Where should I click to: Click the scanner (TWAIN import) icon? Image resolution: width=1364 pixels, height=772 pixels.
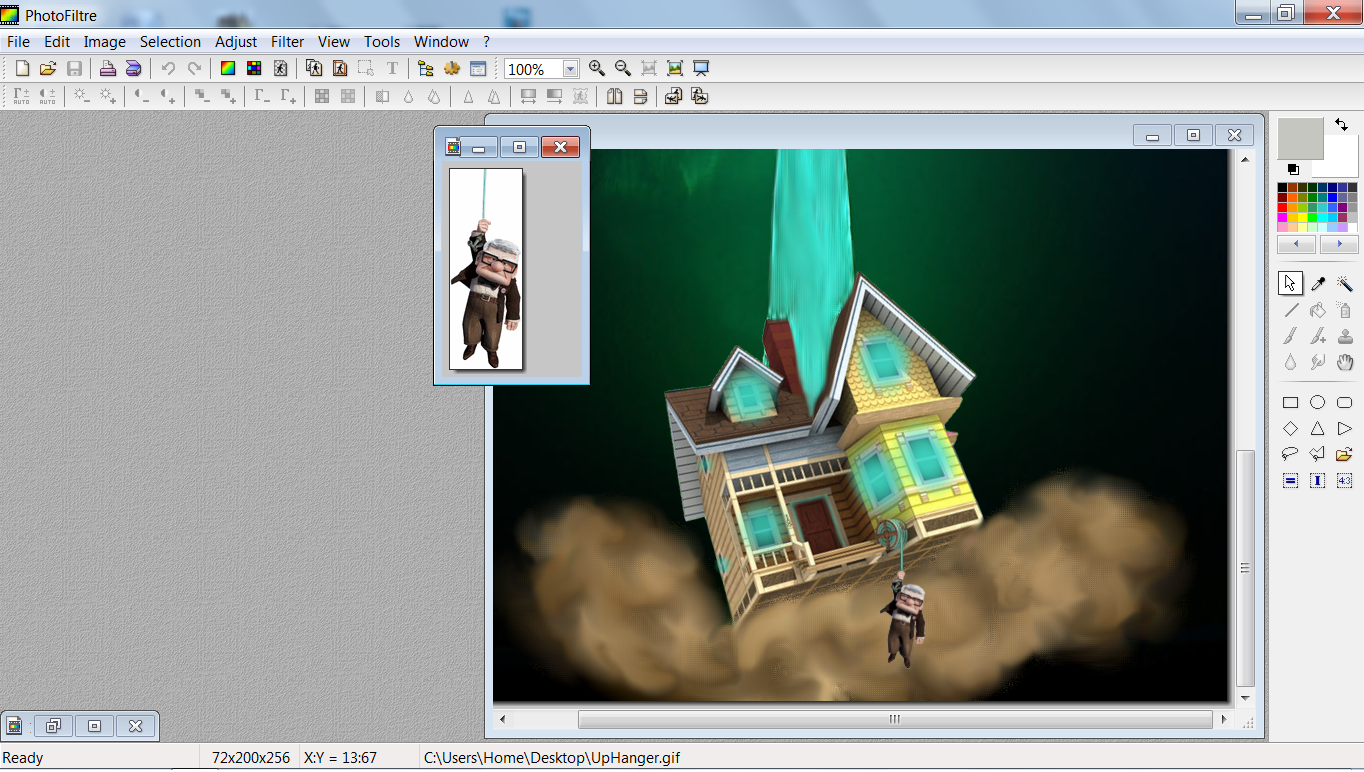point(133,68)
